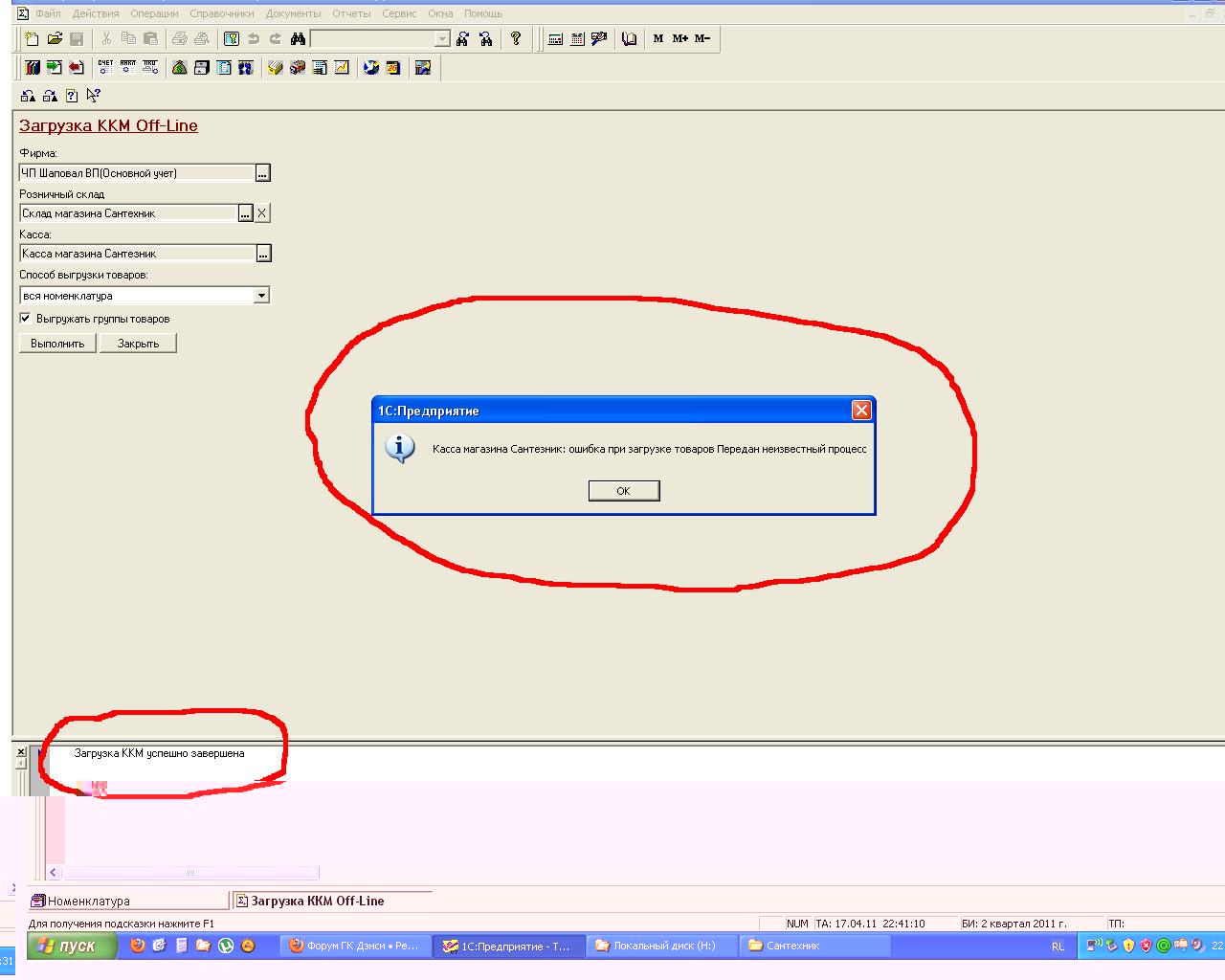Click the СЧЕТ document icon

pos(105,68)
